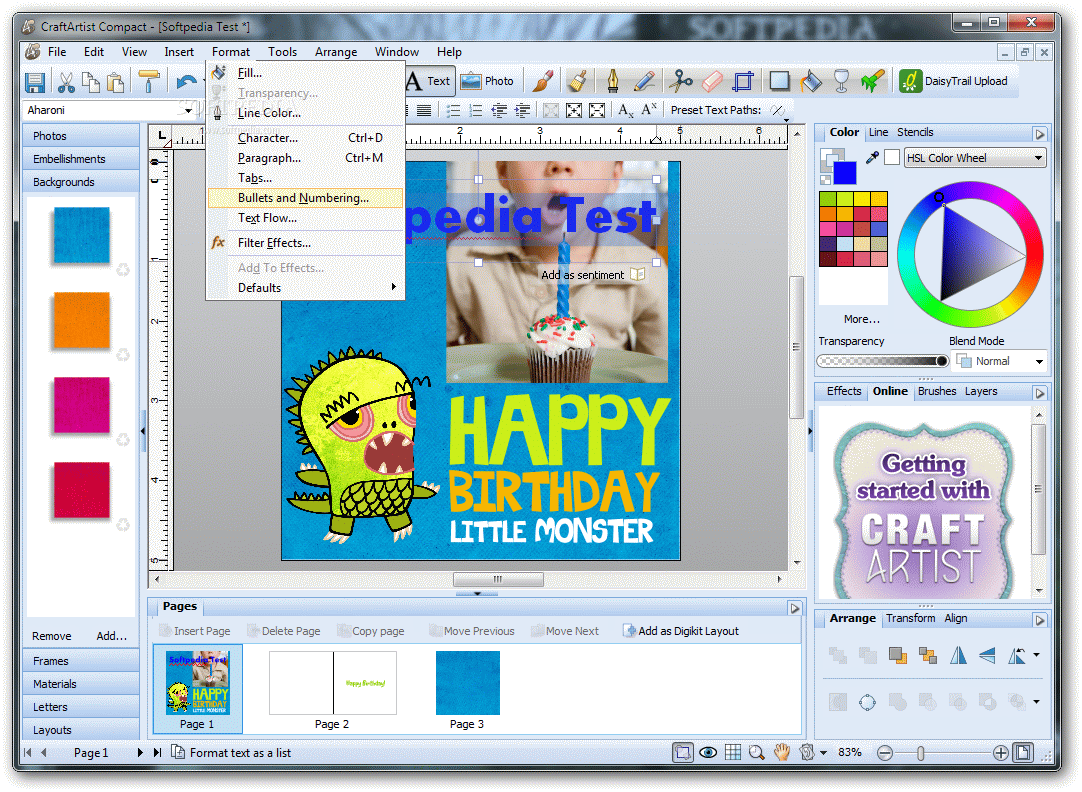Expand the Pages panel options arrow
This screenshot has height=792, width=1082.
795,608
